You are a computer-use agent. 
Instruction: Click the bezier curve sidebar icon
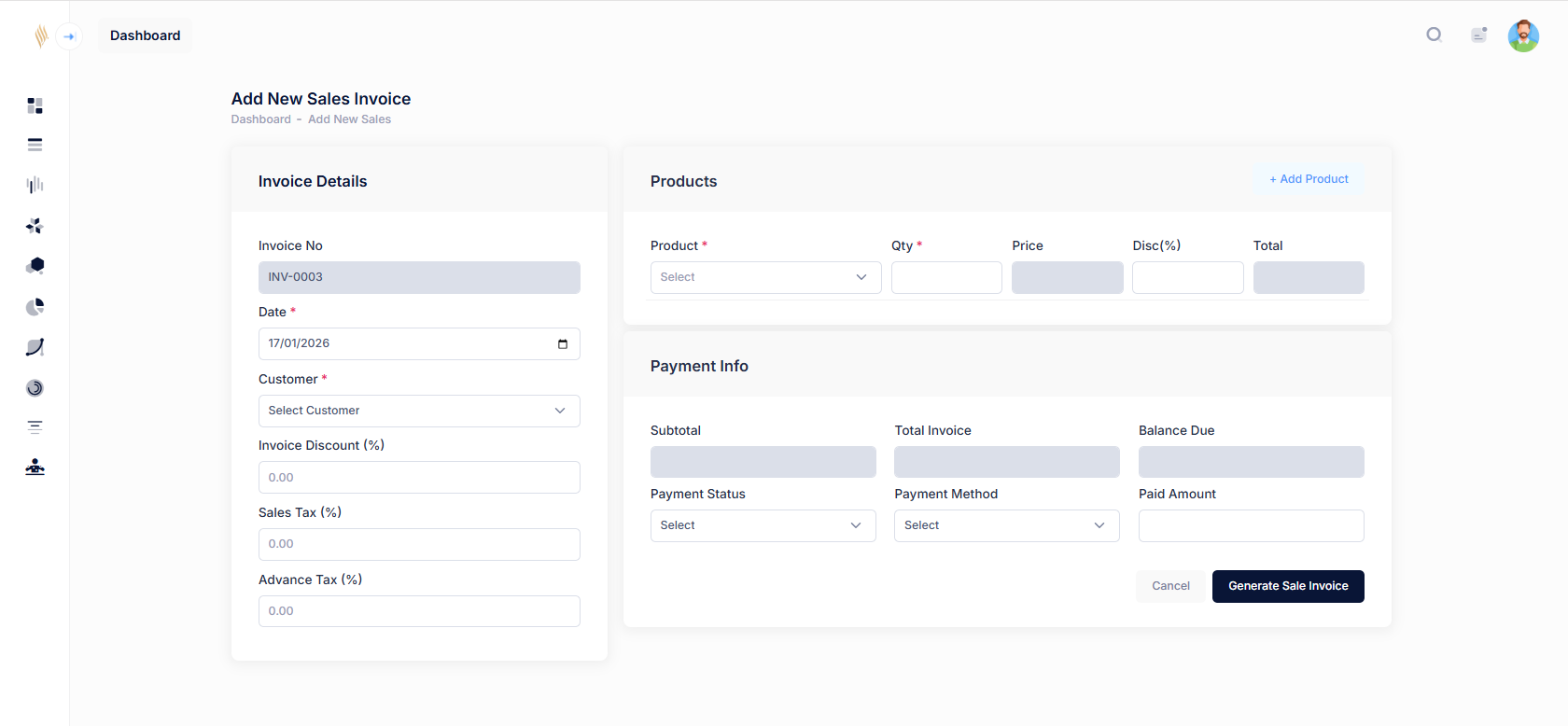pyautogui.click(x=35, y=347)
